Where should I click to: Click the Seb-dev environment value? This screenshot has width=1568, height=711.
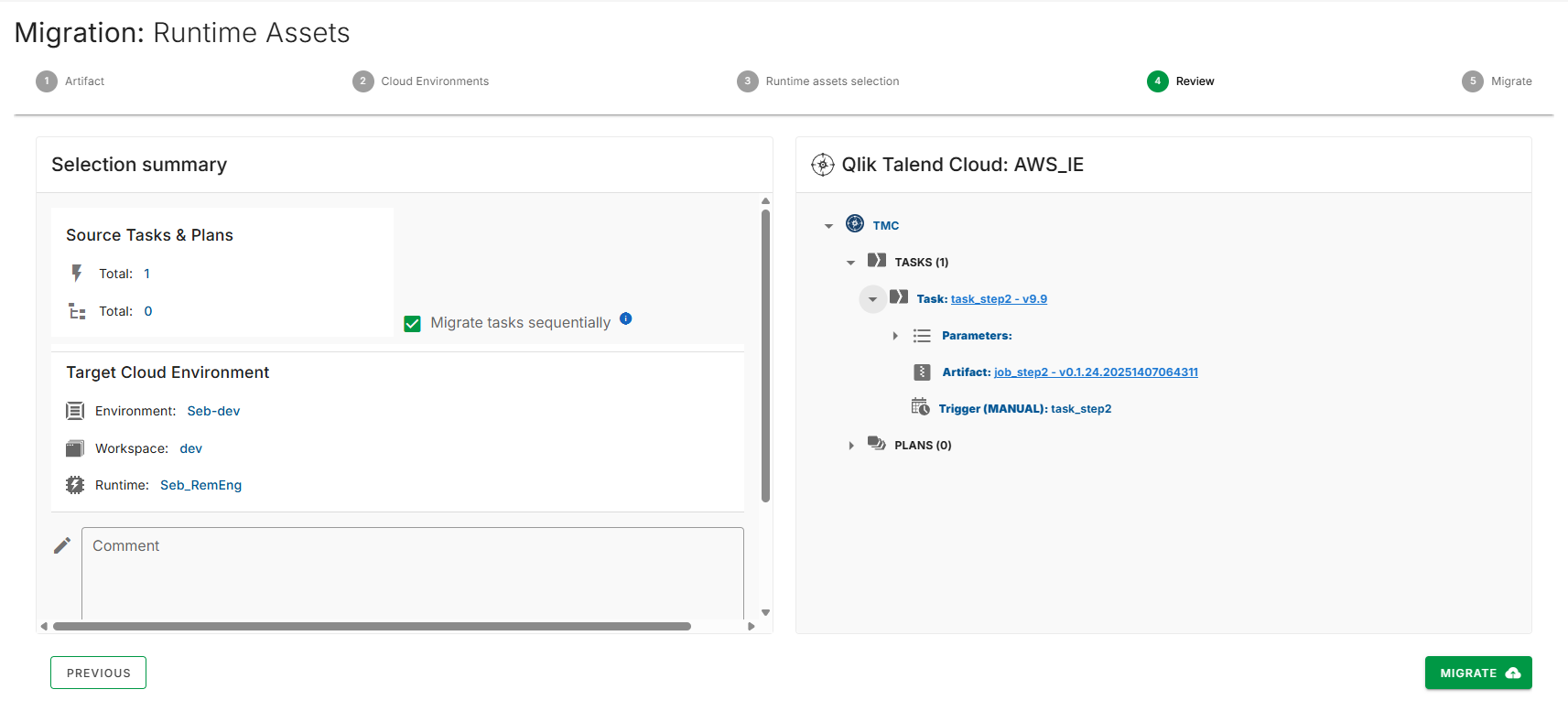coord(213,411)
